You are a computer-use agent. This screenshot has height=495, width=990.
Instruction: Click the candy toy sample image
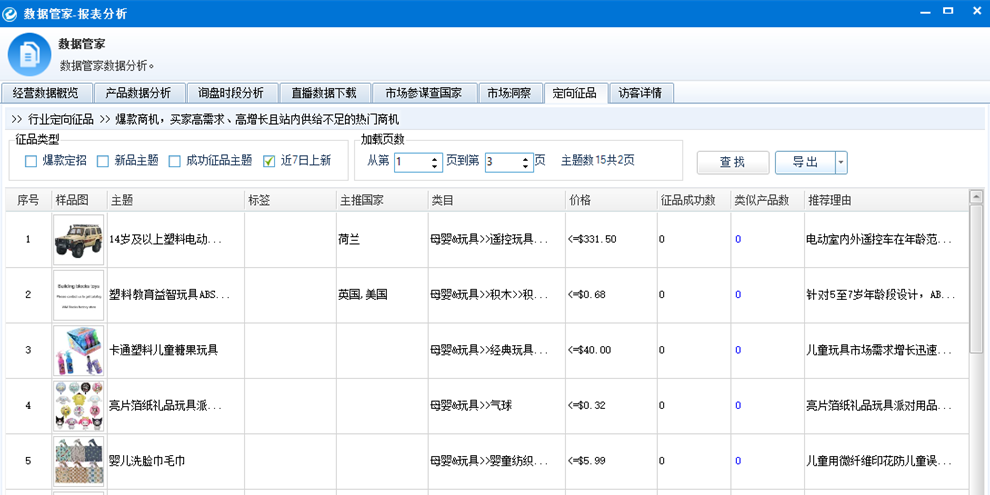tap(78, 350)
